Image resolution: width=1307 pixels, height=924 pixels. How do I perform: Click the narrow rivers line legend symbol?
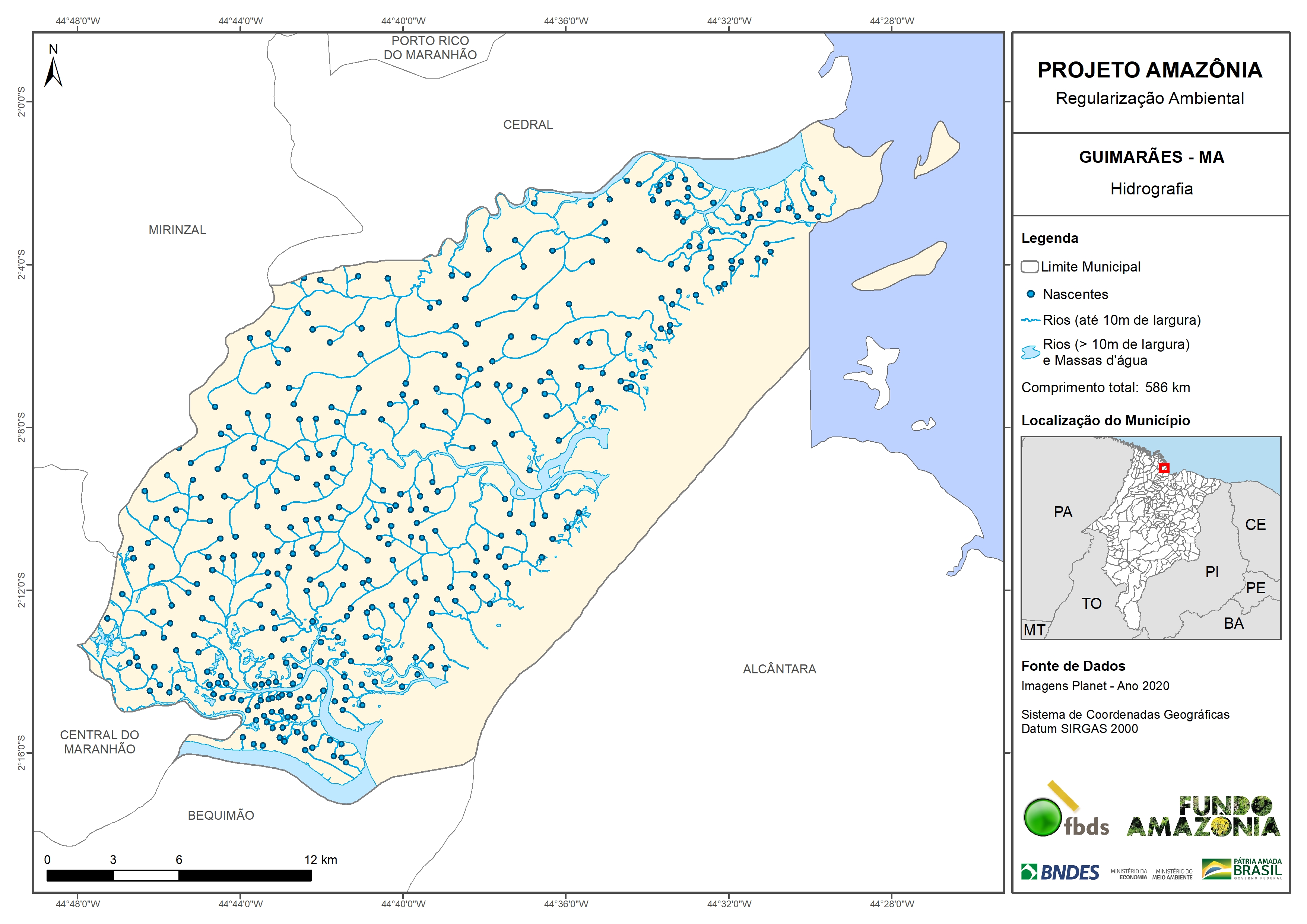point(1030,321)
